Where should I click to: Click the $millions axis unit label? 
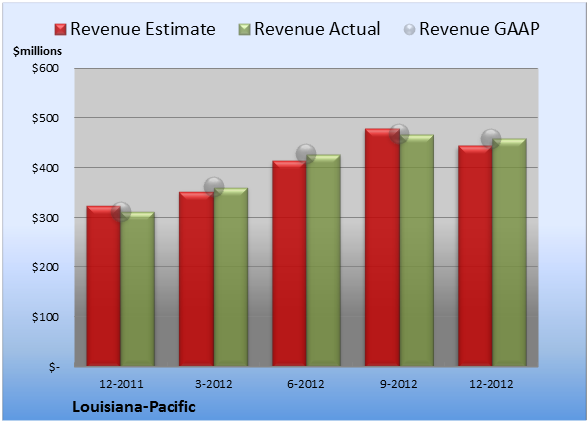tap(37, 51)
